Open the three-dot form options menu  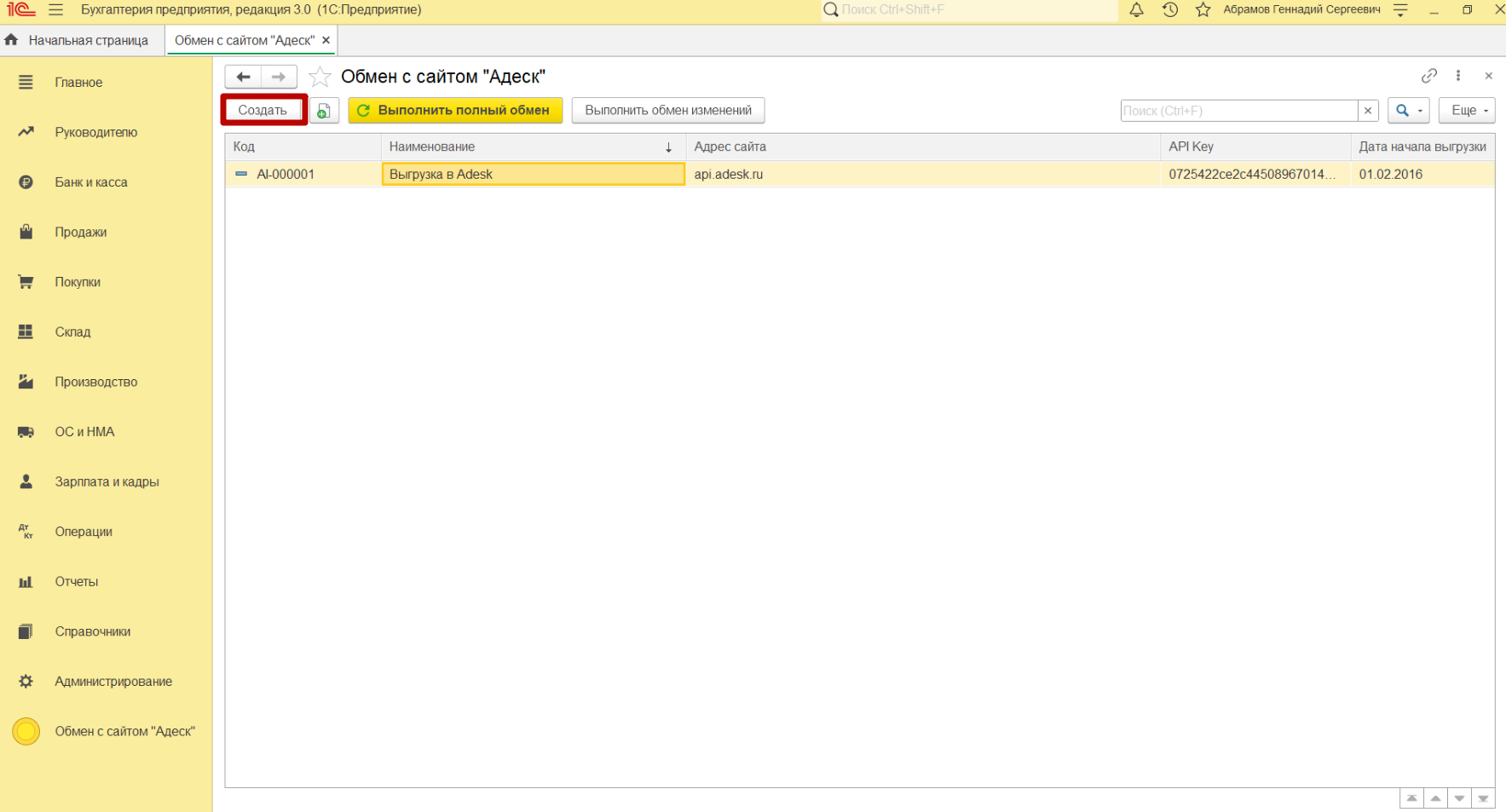(1458, 76)
